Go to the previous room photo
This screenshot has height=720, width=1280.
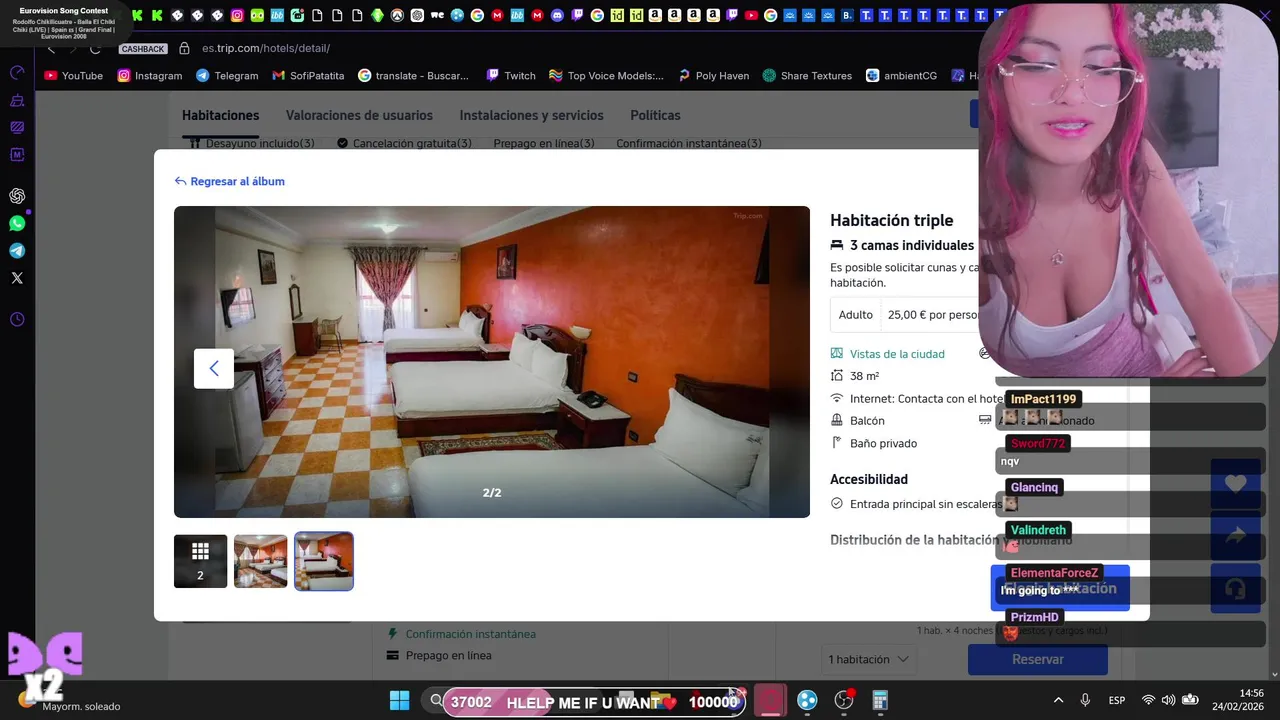tap(214, 369)
